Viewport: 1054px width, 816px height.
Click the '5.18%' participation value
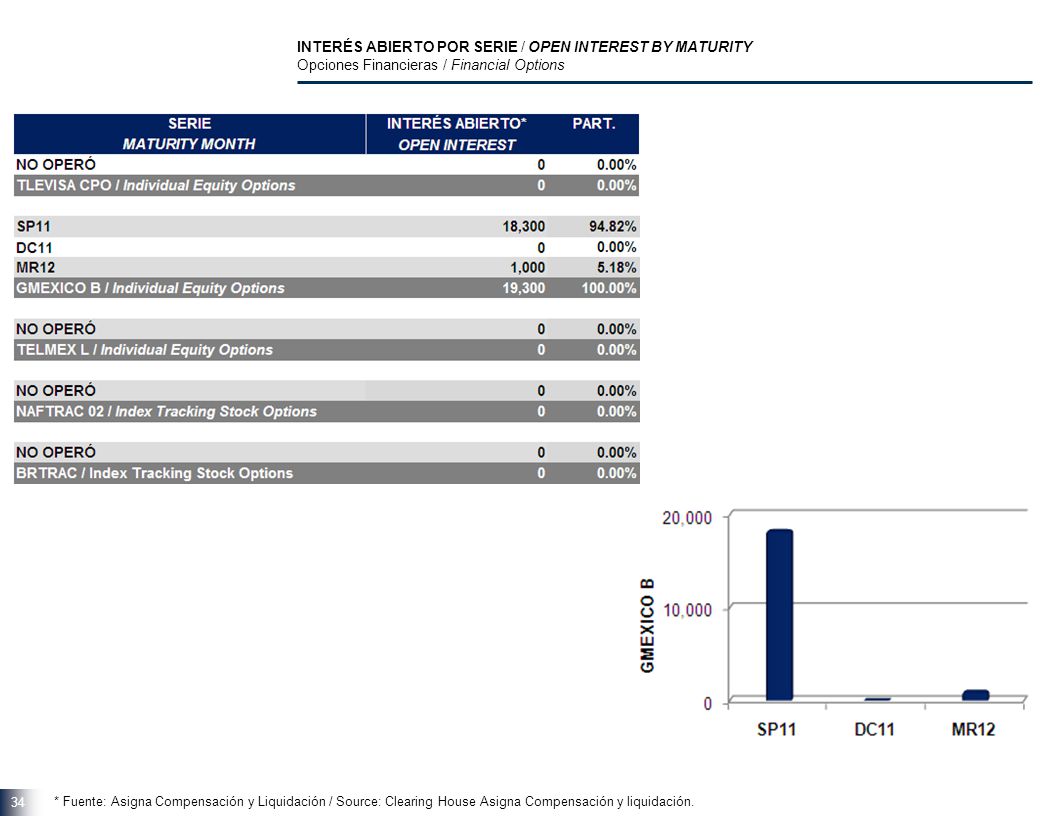(x=616, y=268)
